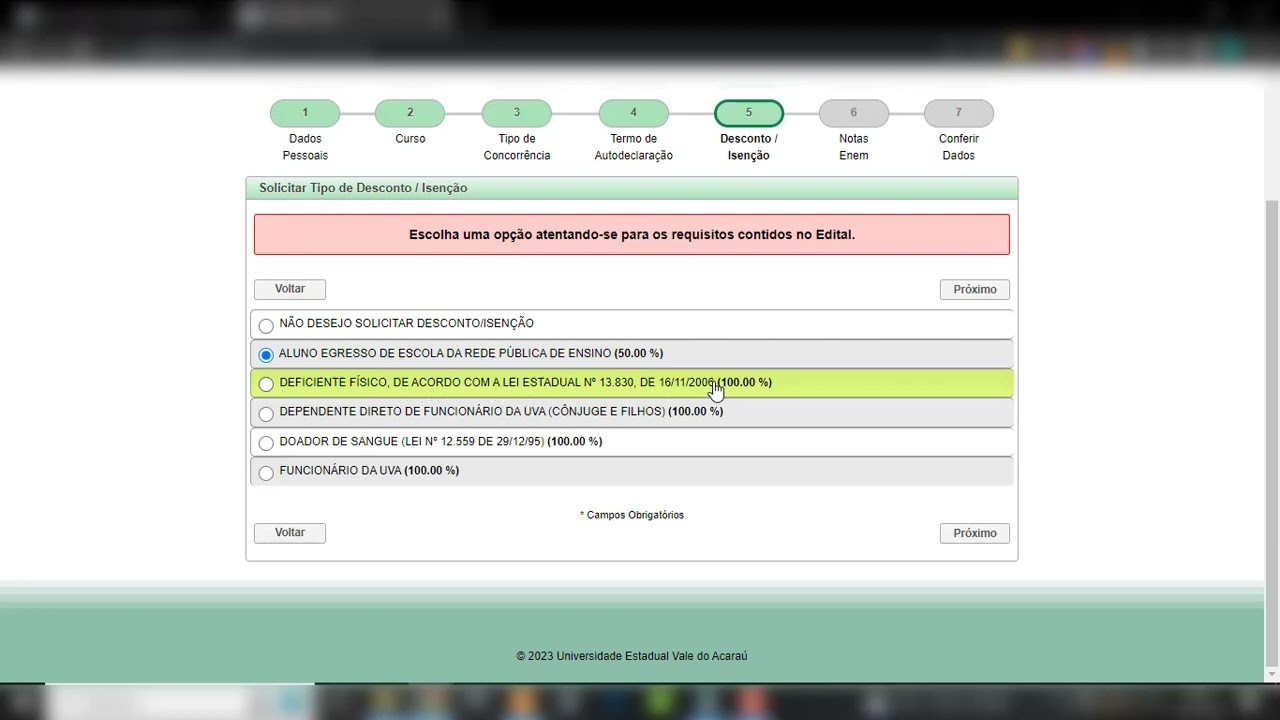Select 'Não desejo solicitar desconto/isenção' radio
This screenshot has width=1280, height=720.
pos(266,325)
